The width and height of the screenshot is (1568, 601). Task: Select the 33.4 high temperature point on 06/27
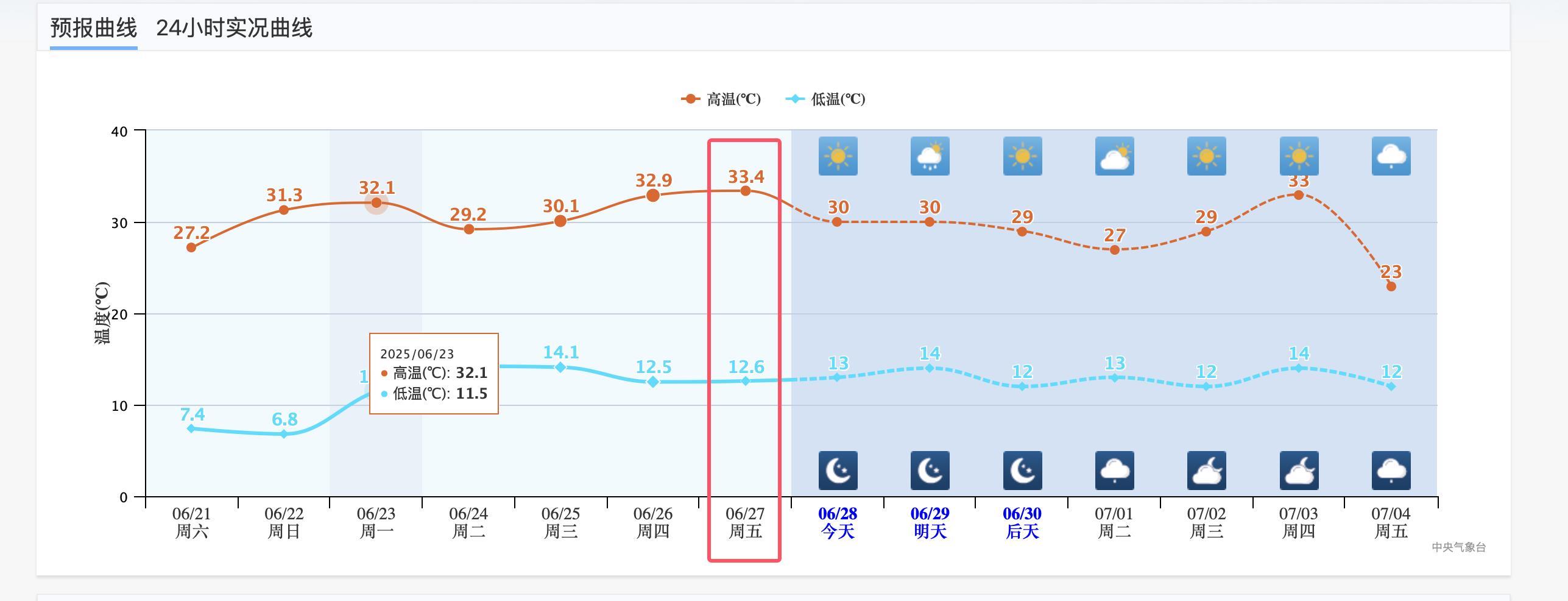[x=745, y=191]
